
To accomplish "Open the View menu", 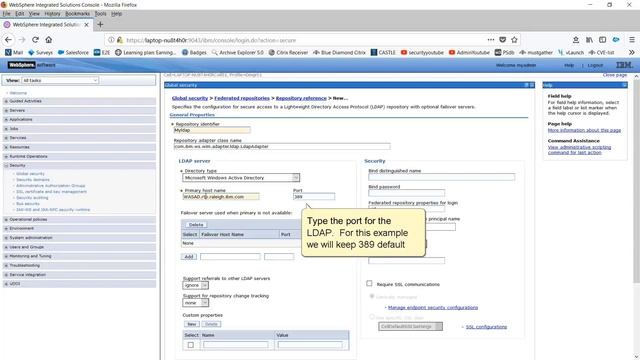I will point(34,13).
